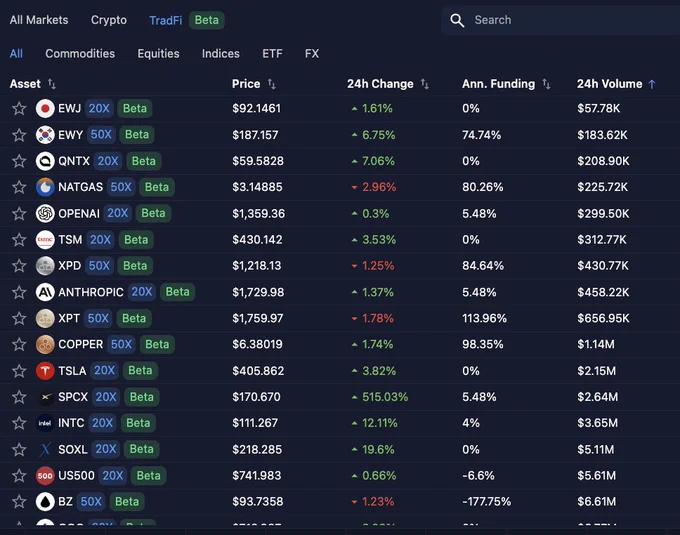This screenshot has height=535, width=680.
Task: Filter by Equities category
Action: point(158,53)
